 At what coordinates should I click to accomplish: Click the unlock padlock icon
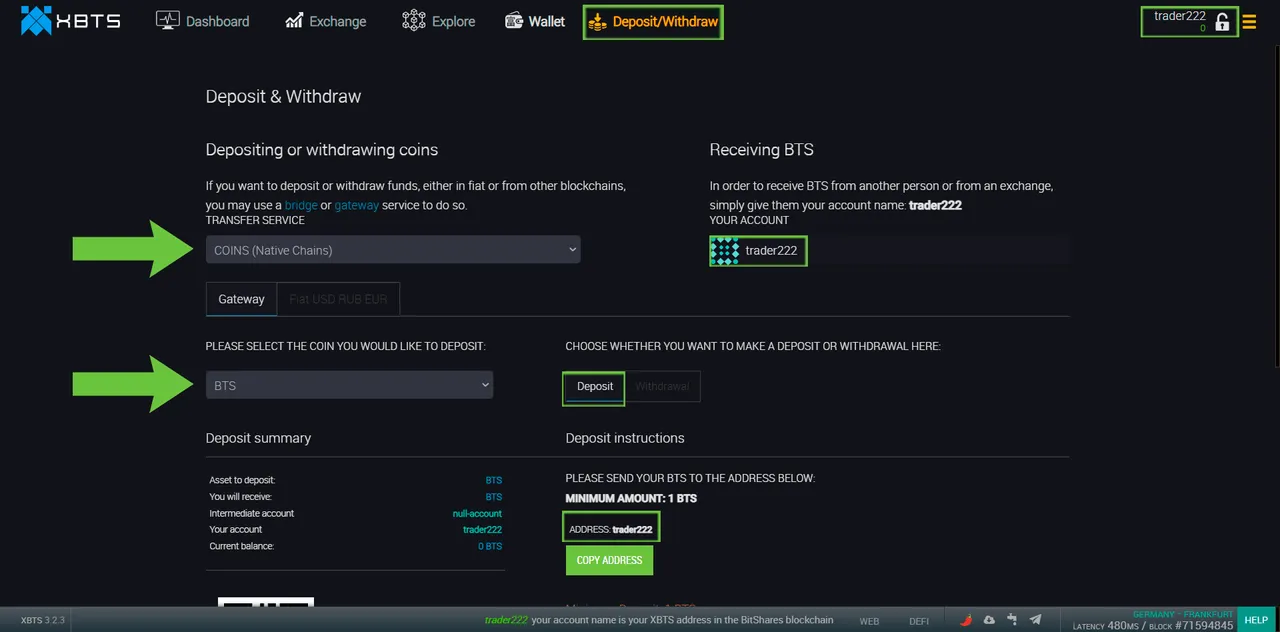[1222, 22]
